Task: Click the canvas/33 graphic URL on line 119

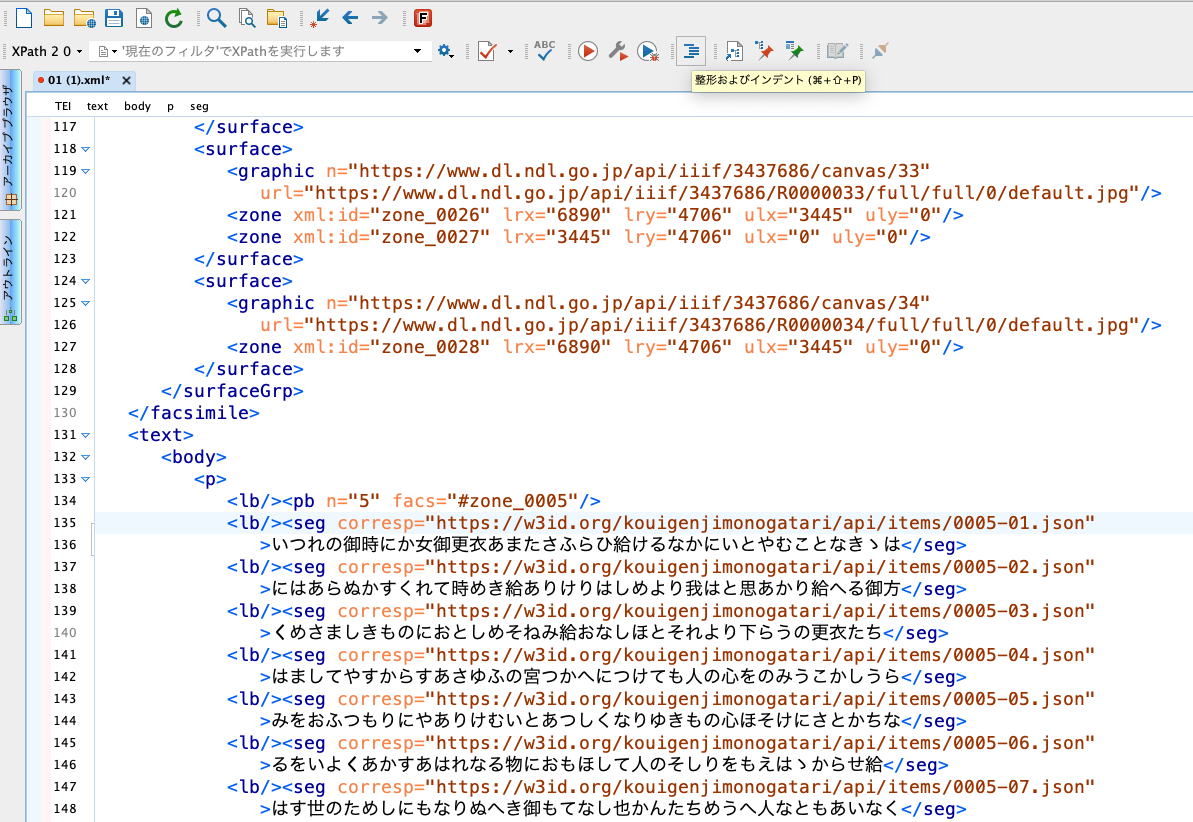Action: point(639,171)
